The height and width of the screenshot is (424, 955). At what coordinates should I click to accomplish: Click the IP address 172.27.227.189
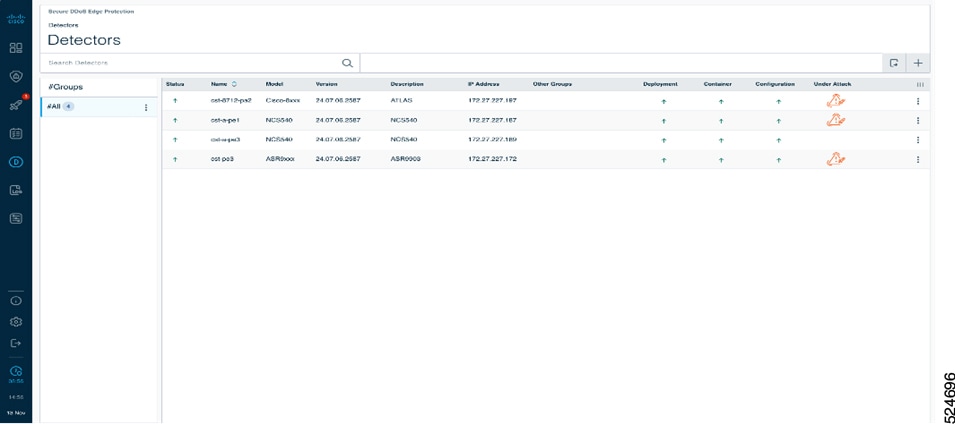tap(492, 140)
